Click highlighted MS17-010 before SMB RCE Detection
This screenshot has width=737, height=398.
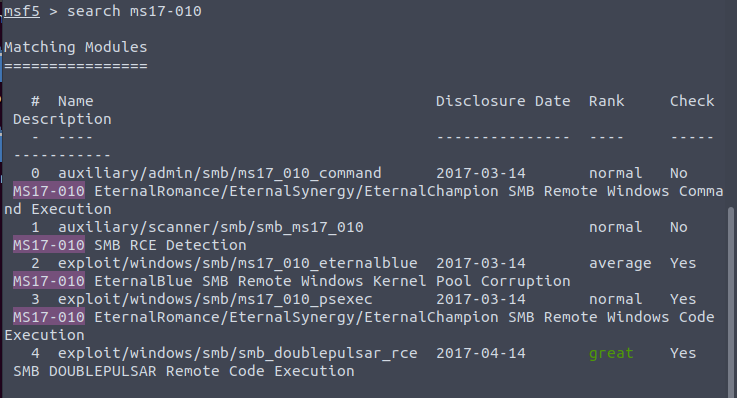49,245
